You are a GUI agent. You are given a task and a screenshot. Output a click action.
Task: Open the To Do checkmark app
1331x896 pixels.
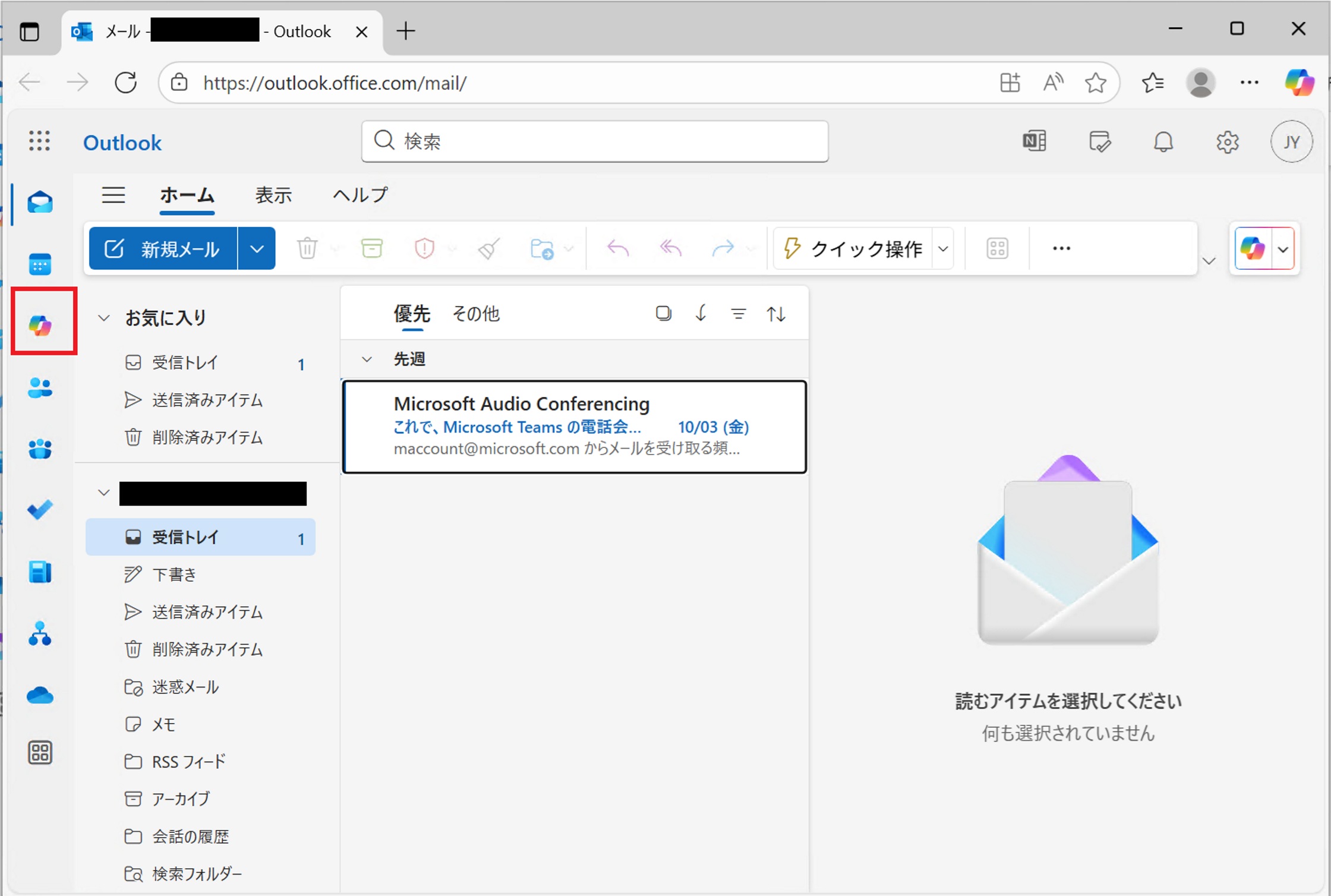pos(40,510)
